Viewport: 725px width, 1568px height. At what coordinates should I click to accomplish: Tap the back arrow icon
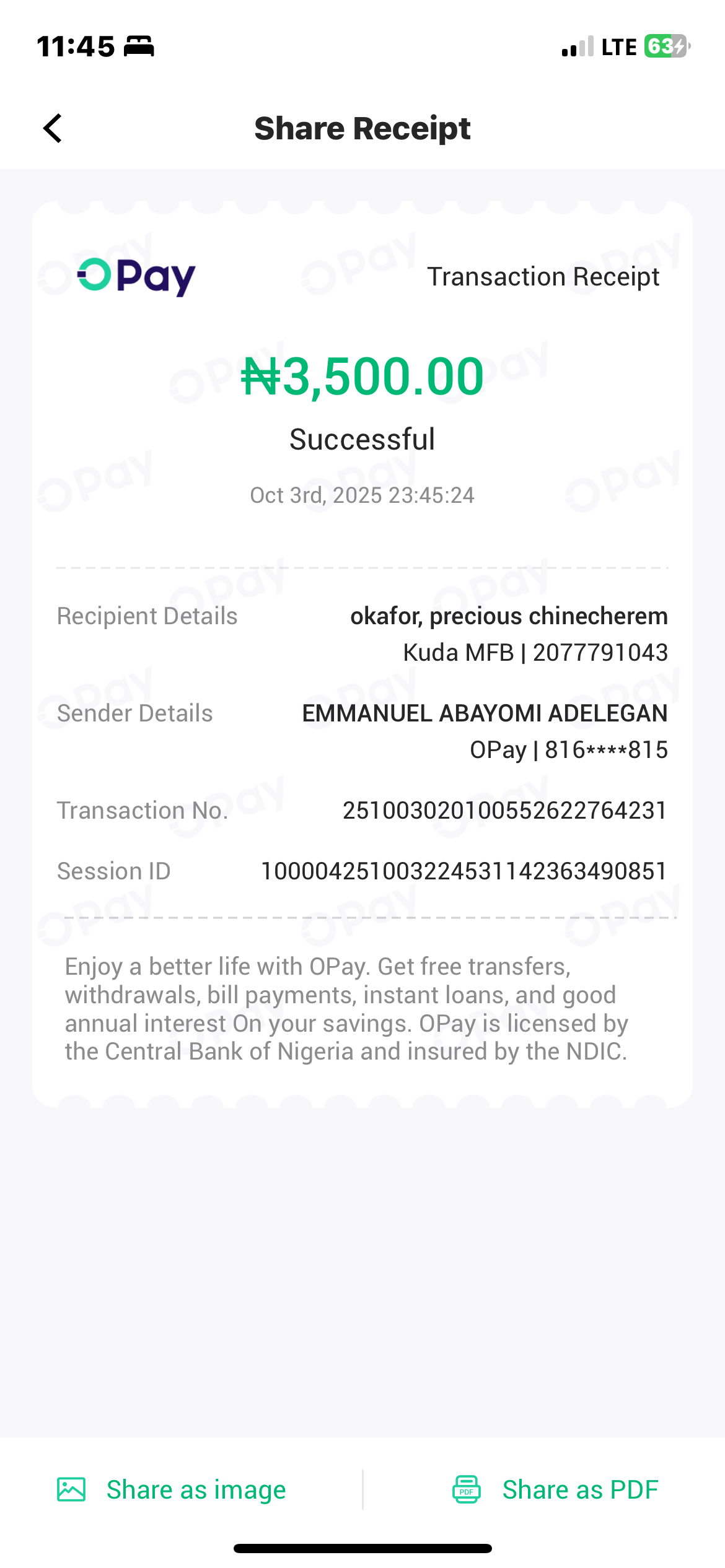(x=53, y=128)
